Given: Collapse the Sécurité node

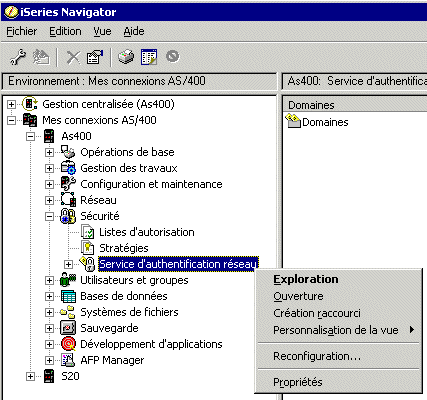Looking at the screenshot, I should point(49,216).
